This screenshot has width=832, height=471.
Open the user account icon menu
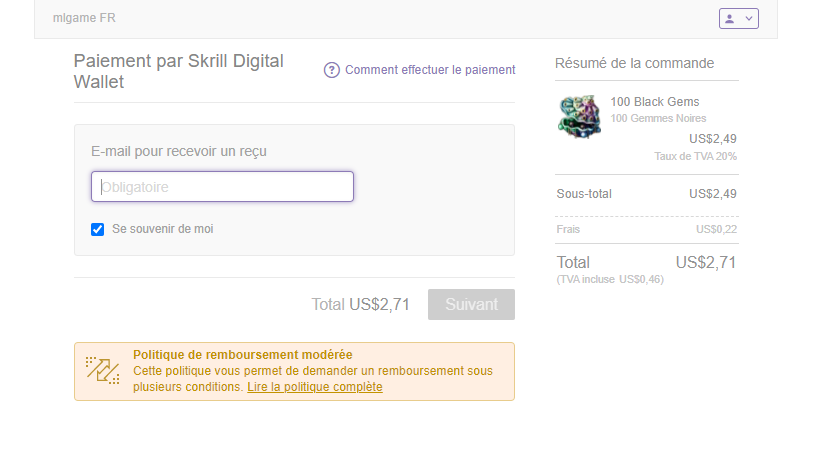click(730, 19)
